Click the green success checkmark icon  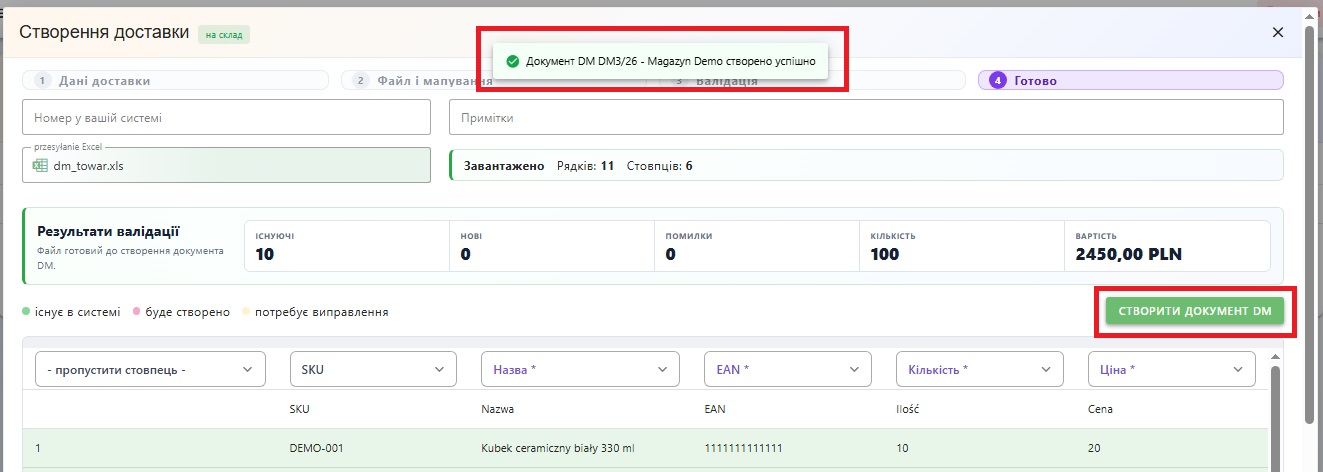(512, 61)
